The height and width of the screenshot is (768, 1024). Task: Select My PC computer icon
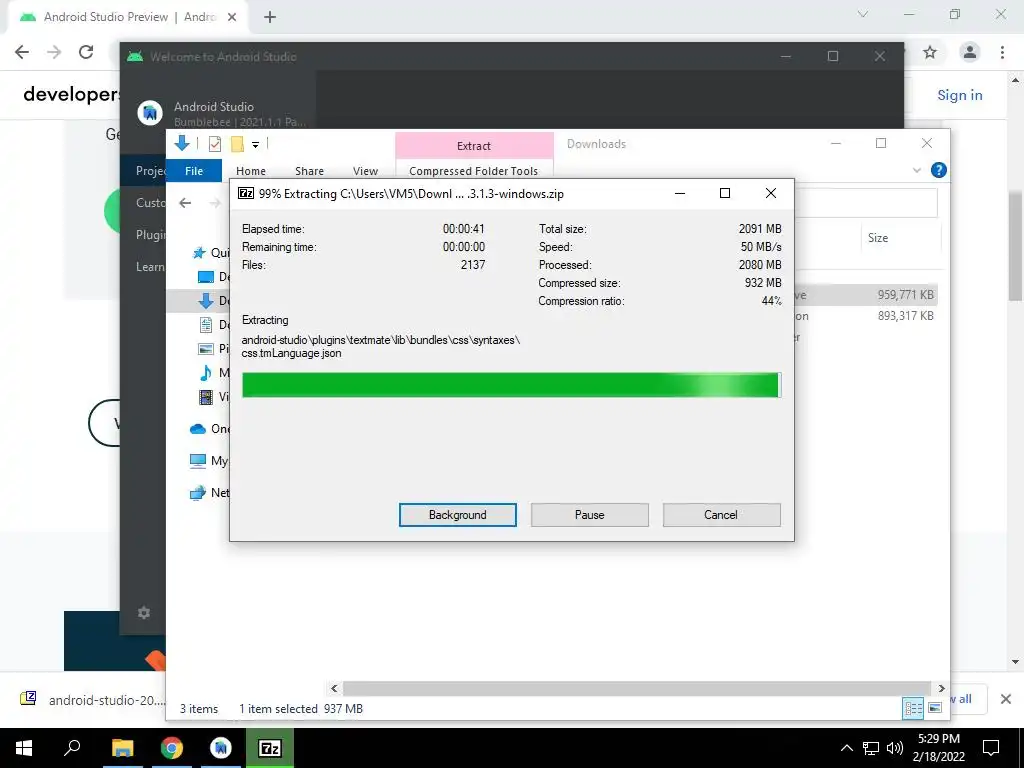[198, 461]
